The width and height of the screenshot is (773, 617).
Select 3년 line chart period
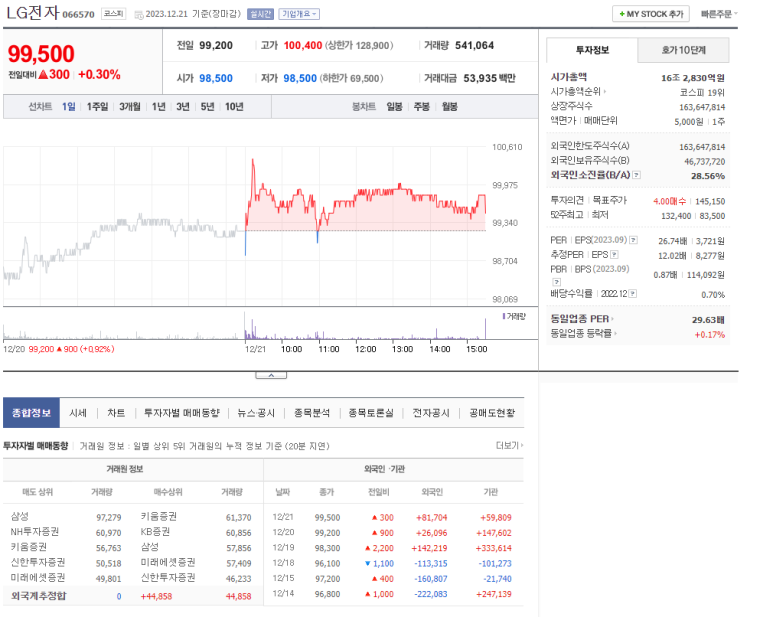point(183,106)
